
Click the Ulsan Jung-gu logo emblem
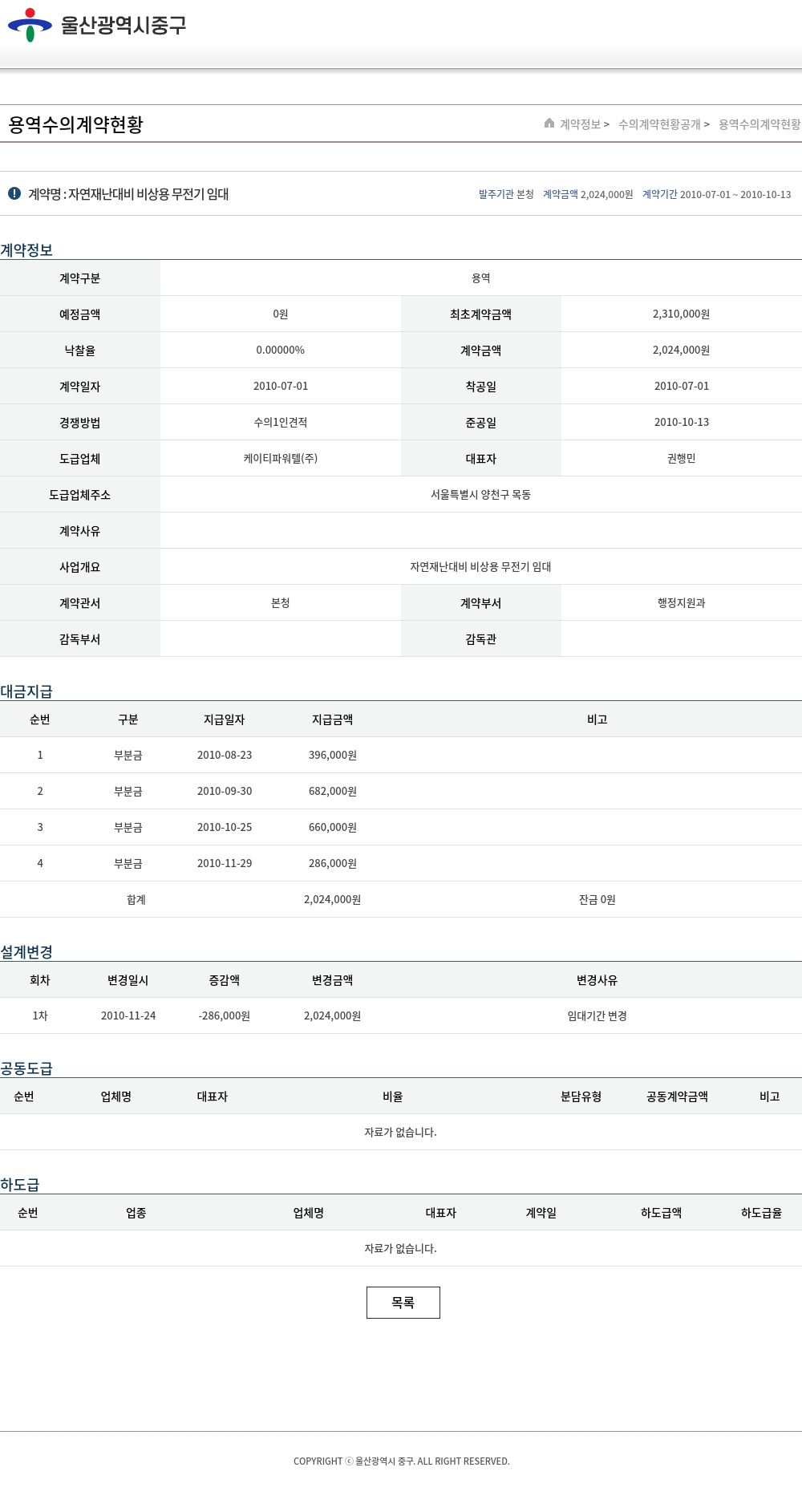coord(30,25)
